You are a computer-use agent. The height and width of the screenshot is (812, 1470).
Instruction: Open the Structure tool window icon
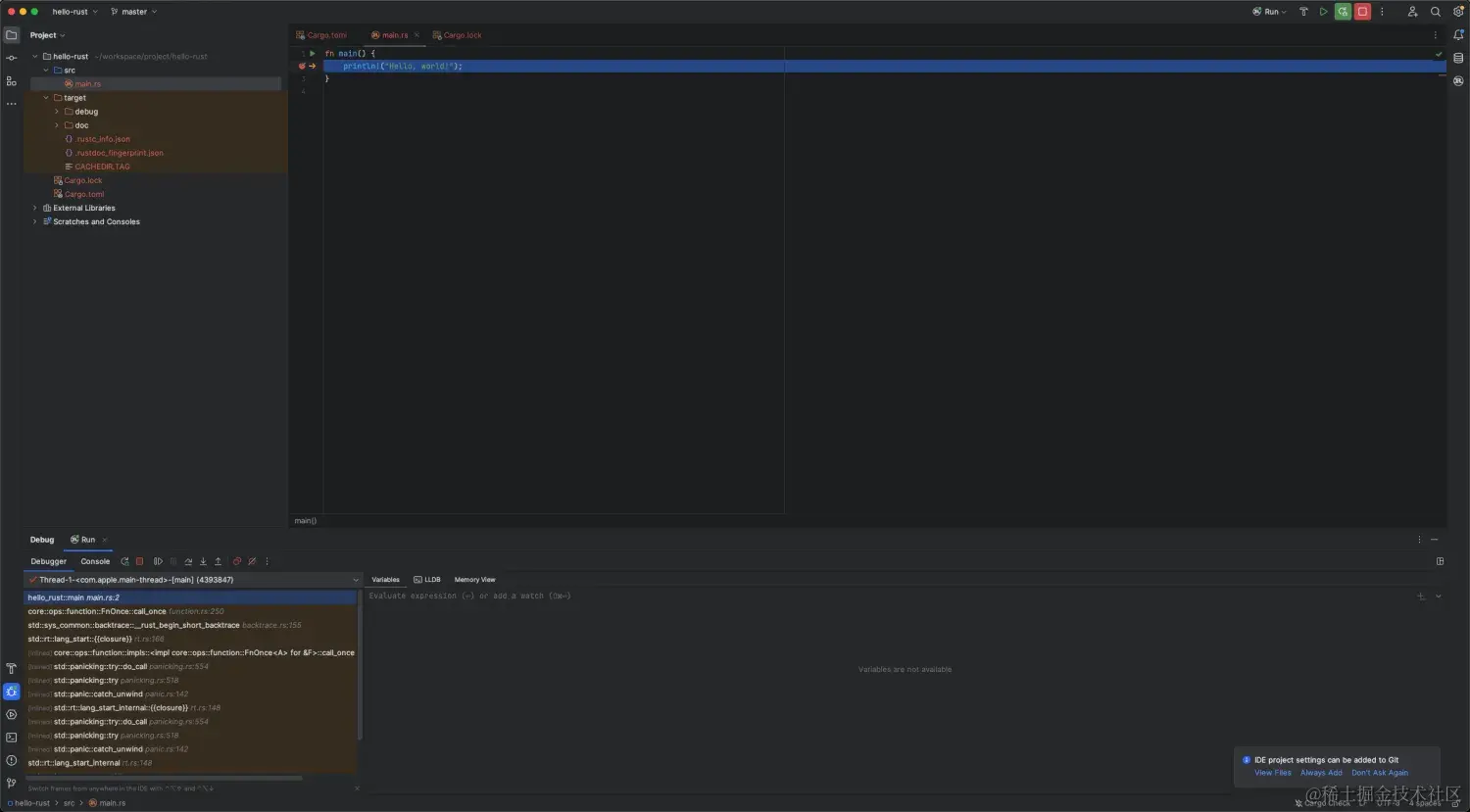click(12, 81)
